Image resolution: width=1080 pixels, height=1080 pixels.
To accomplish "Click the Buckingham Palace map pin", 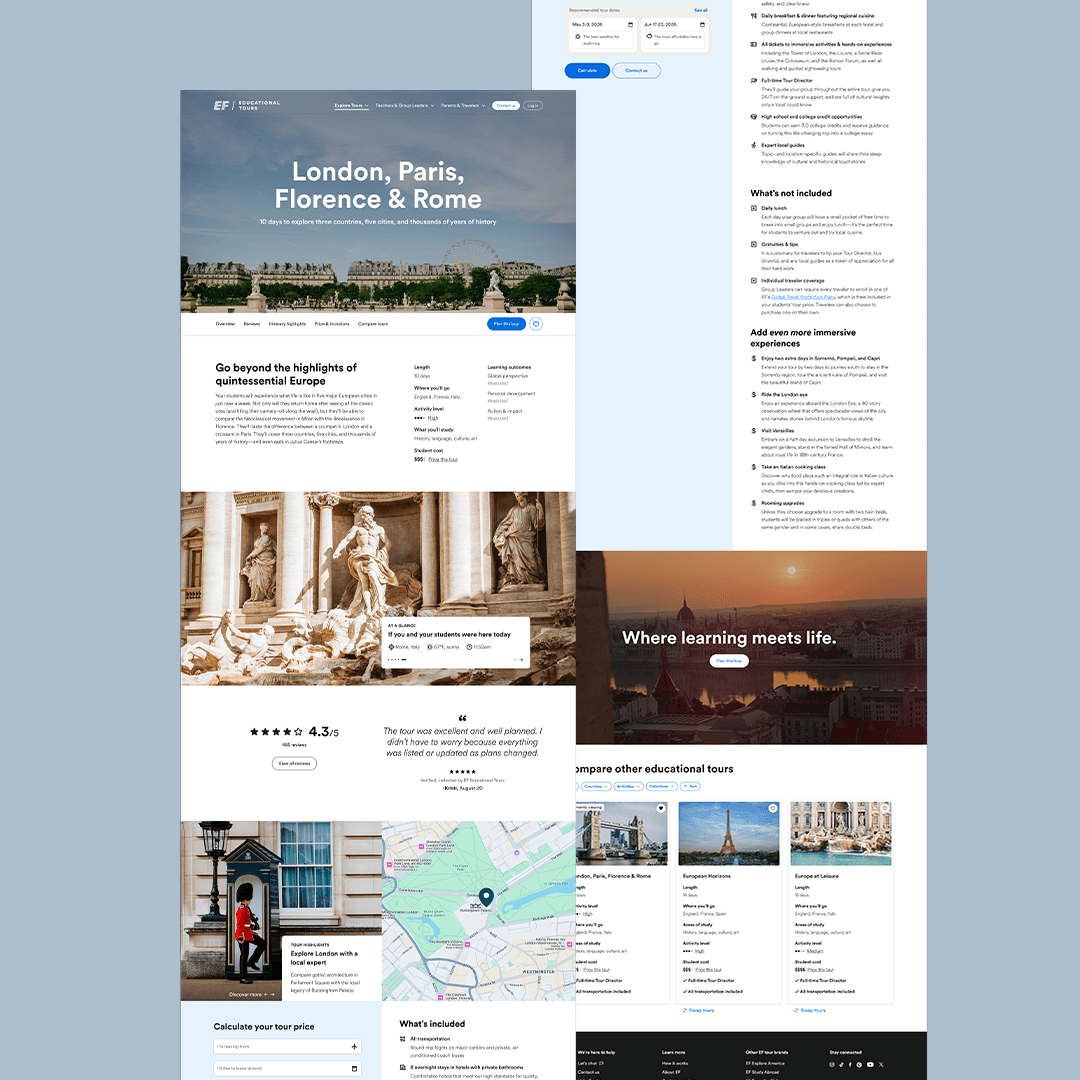I will point(486,896).
